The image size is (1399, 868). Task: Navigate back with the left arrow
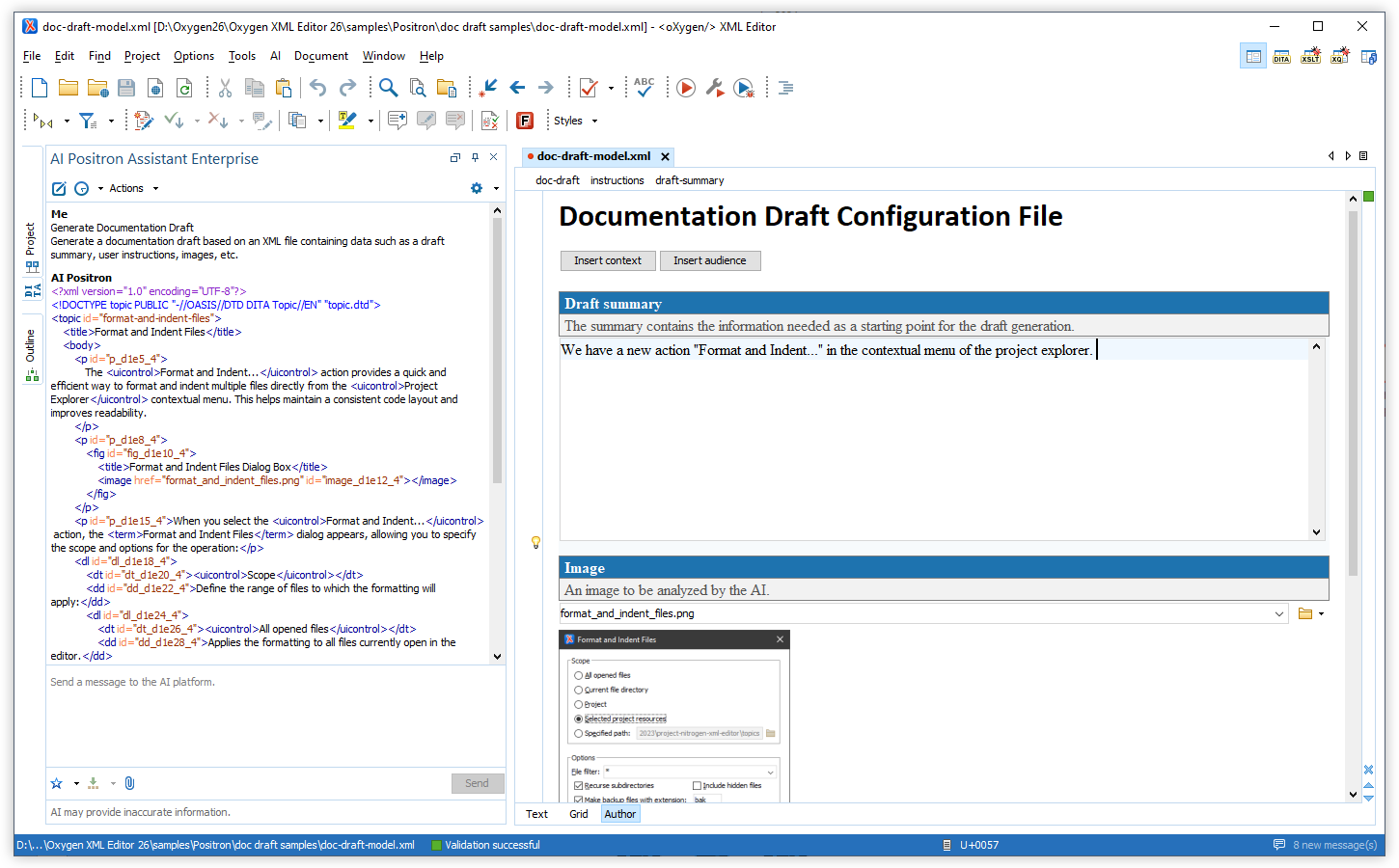[x=517, y=88]
